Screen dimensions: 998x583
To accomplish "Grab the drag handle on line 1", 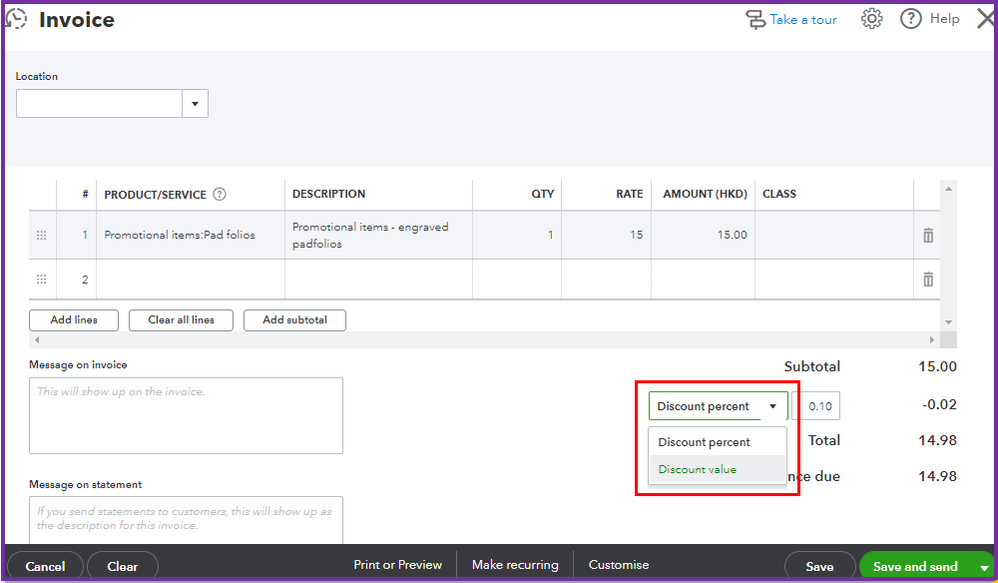I will [x=41, y=235].
